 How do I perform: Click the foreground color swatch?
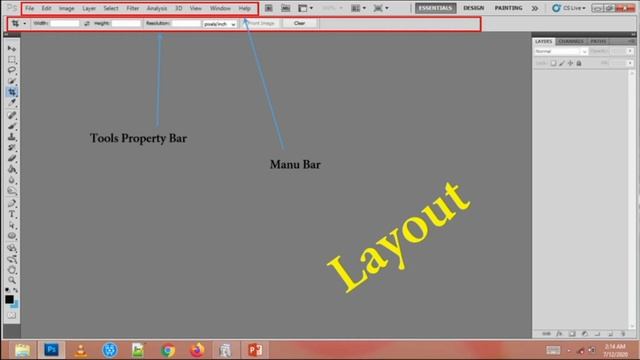point(9,300)
